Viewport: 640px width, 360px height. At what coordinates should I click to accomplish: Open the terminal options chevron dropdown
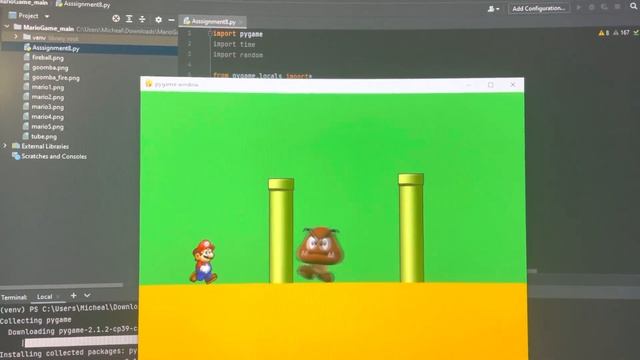click(x=87, y=296)
